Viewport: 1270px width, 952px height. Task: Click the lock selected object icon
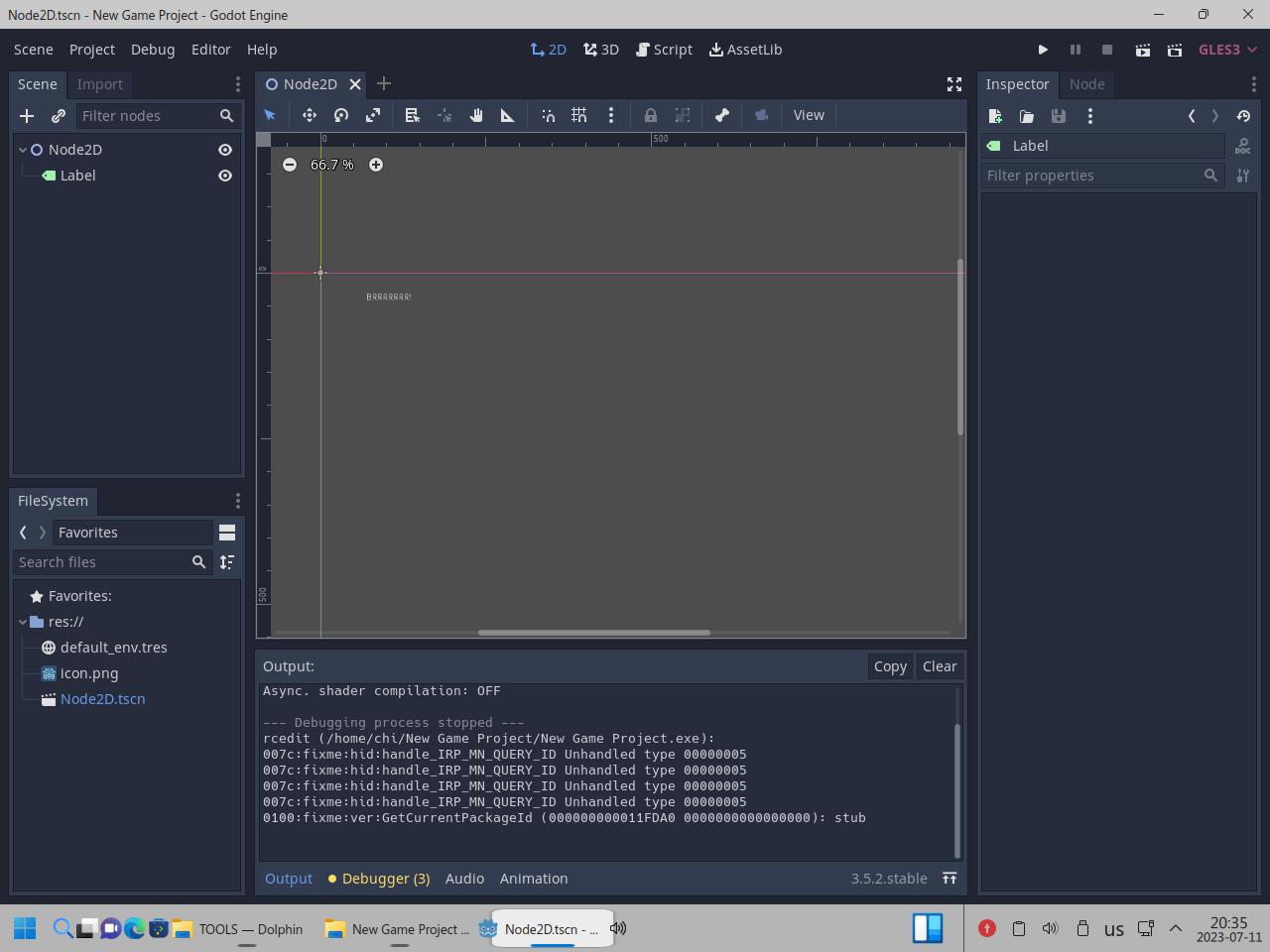[x=651, y=115]
